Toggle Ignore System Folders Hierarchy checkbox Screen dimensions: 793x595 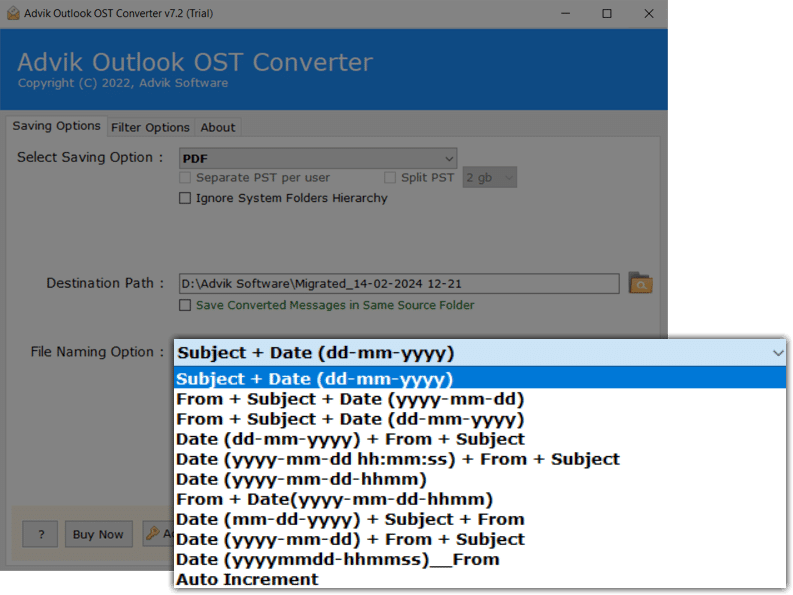pyautogui.click(x=185, y=198)
